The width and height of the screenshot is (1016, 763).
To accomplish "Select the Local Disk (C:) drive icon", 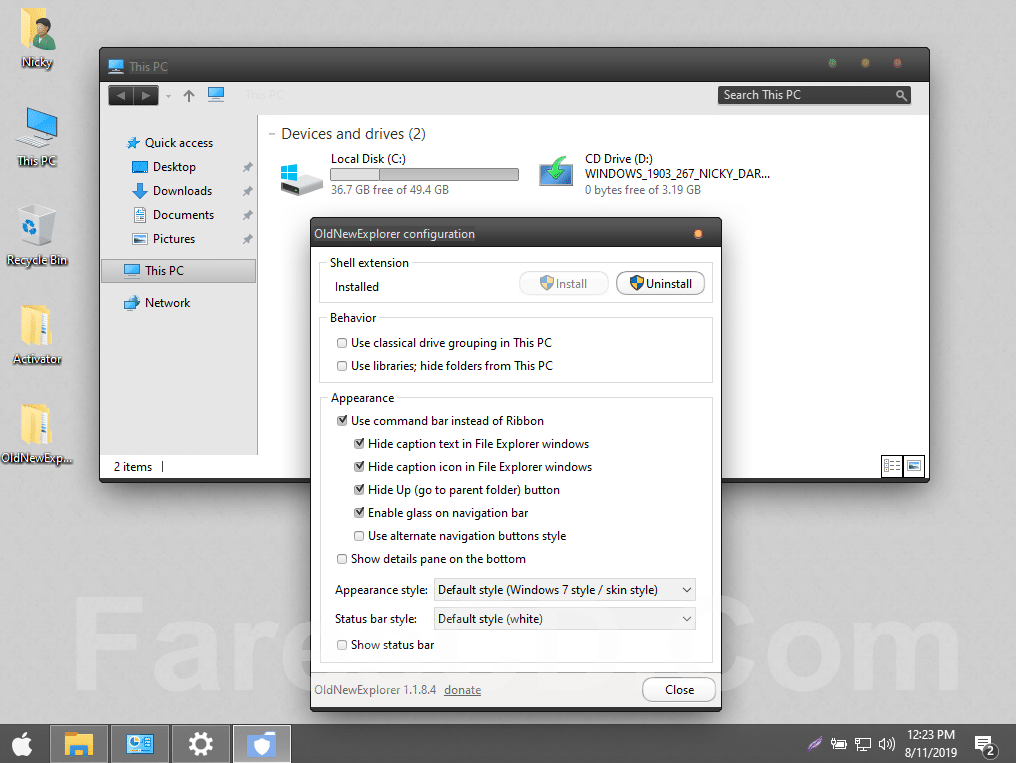I will coord(301,179).
